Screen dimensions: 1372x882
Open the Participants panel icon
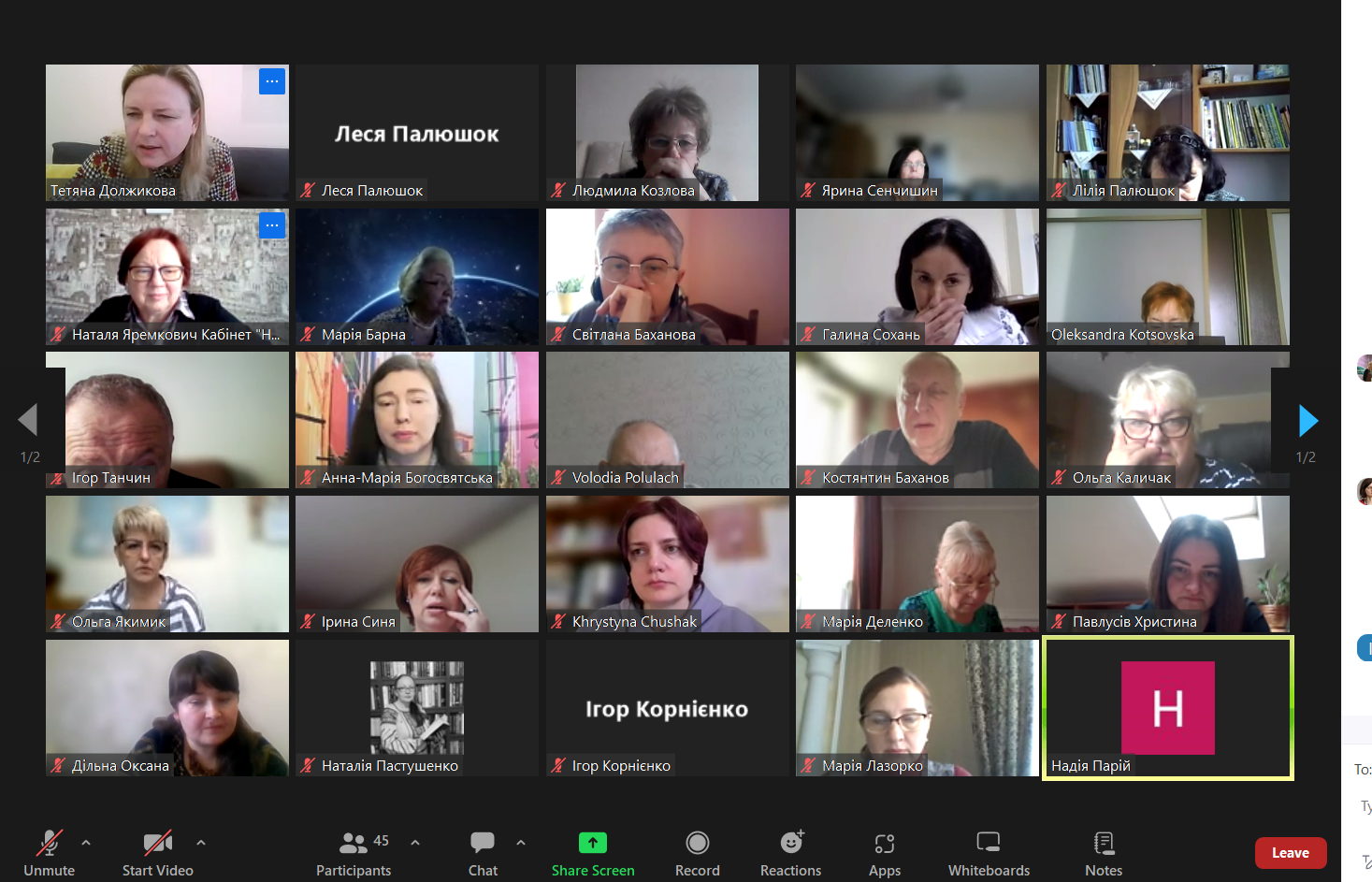354,844
